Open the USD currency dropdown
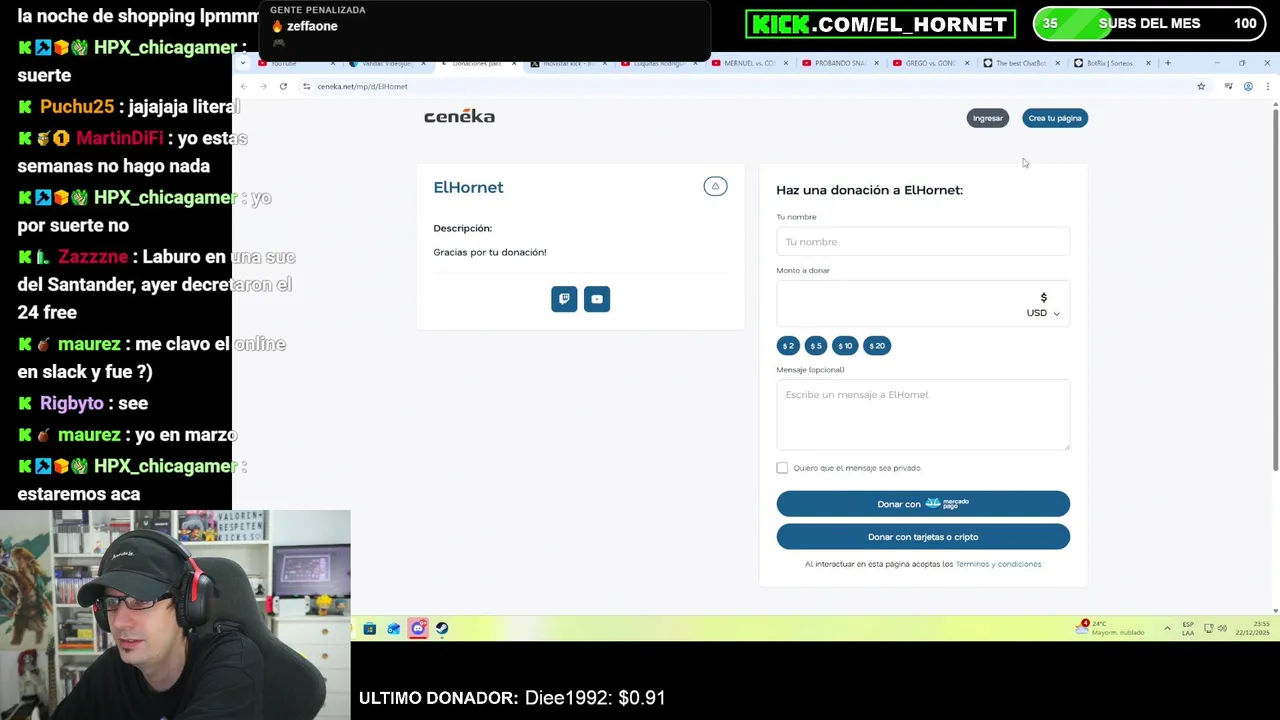 (x=1043, y=313)
